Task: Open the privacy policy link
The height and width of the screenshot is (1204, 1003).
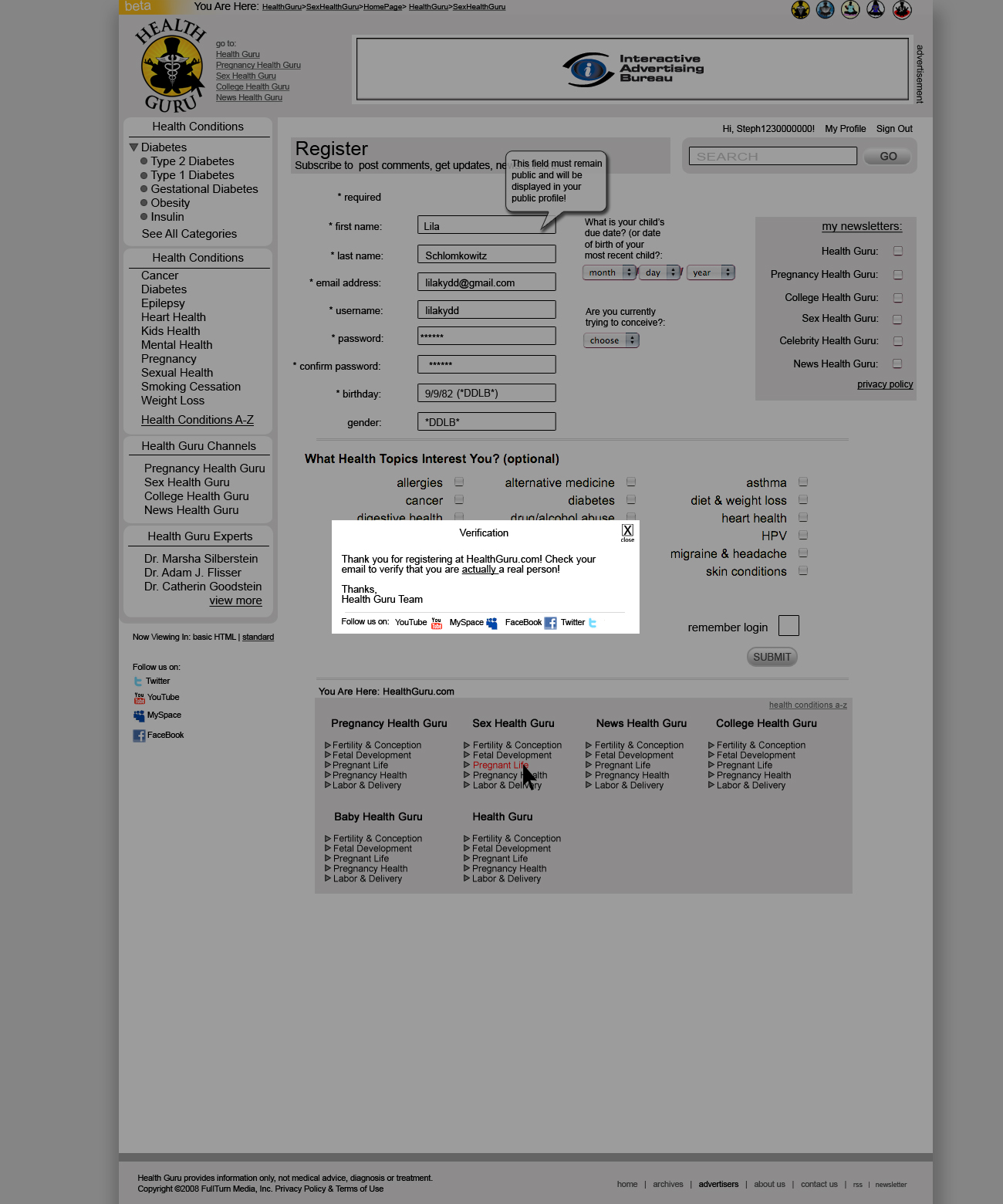Action: 885,384
